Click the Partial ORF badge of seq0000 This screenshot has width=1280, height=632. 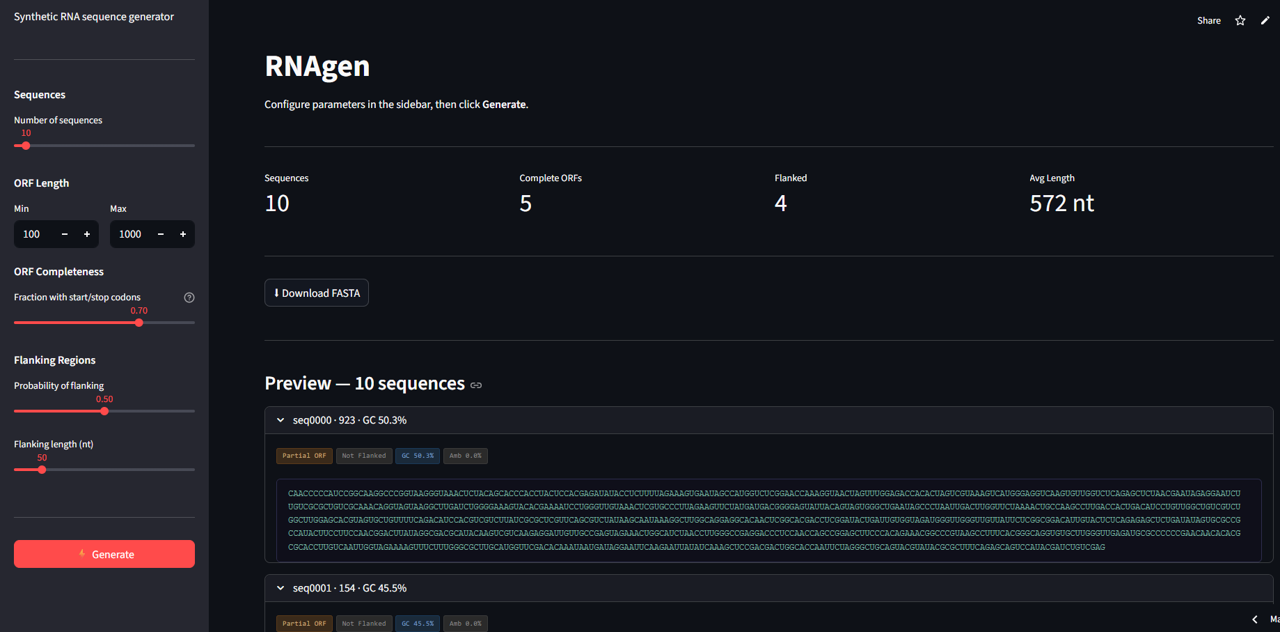[x=304, y=456]
